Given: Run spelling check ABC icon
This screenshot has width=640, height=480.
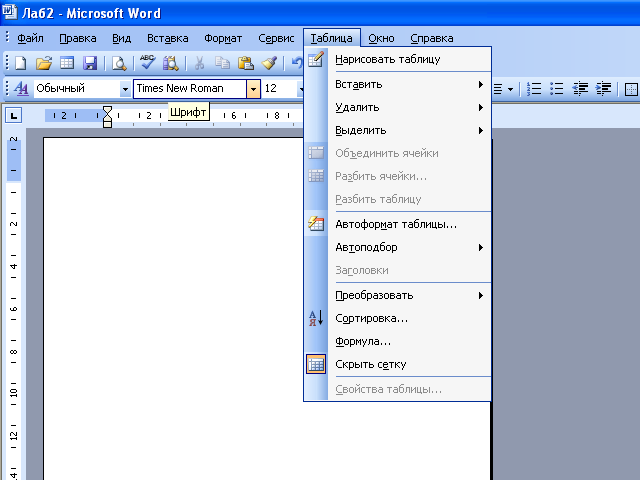Looking at the screenshot, I should 147,62.
